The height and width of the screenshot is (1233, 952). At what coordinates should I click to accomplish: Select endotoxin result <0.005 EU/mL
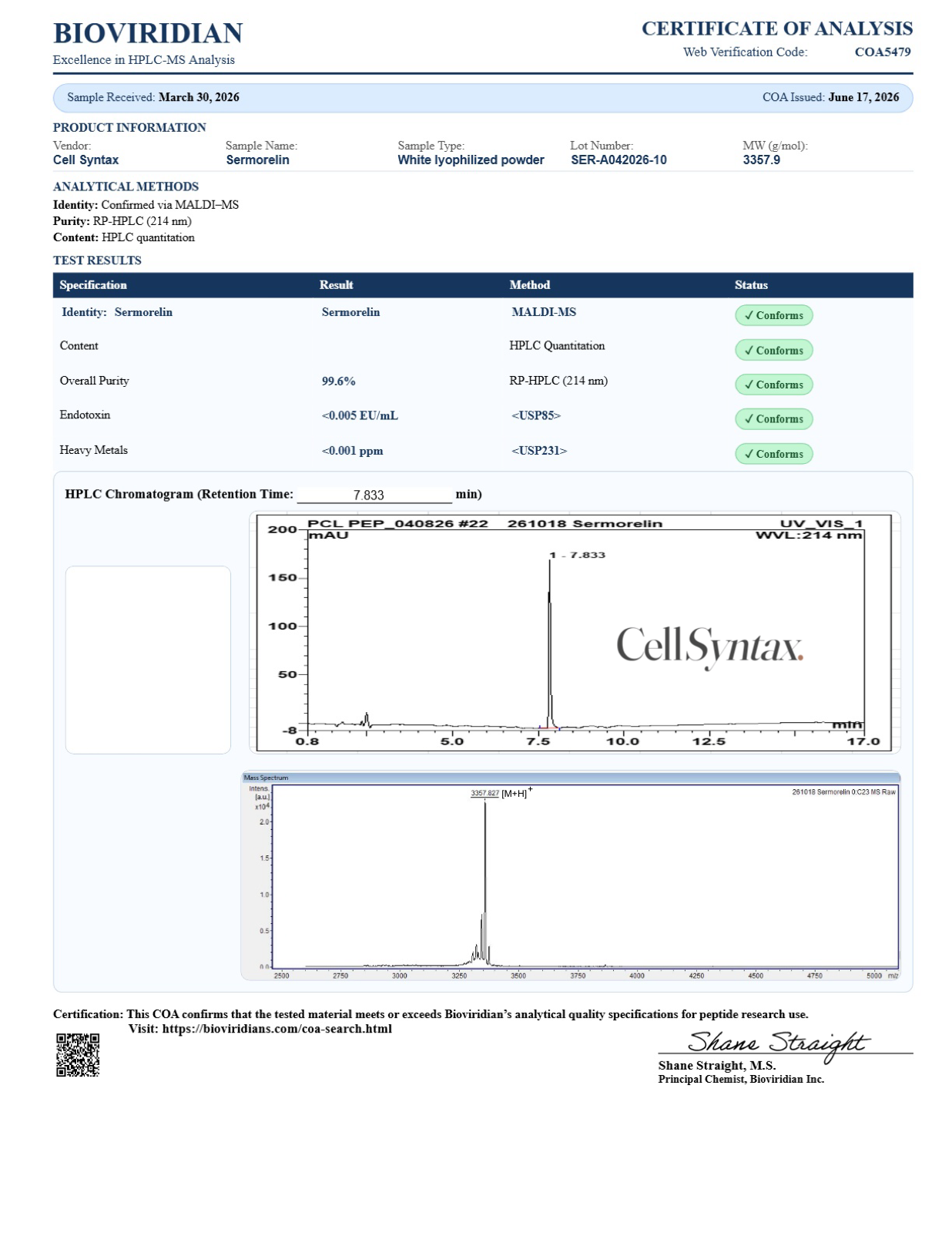(360, 415)
